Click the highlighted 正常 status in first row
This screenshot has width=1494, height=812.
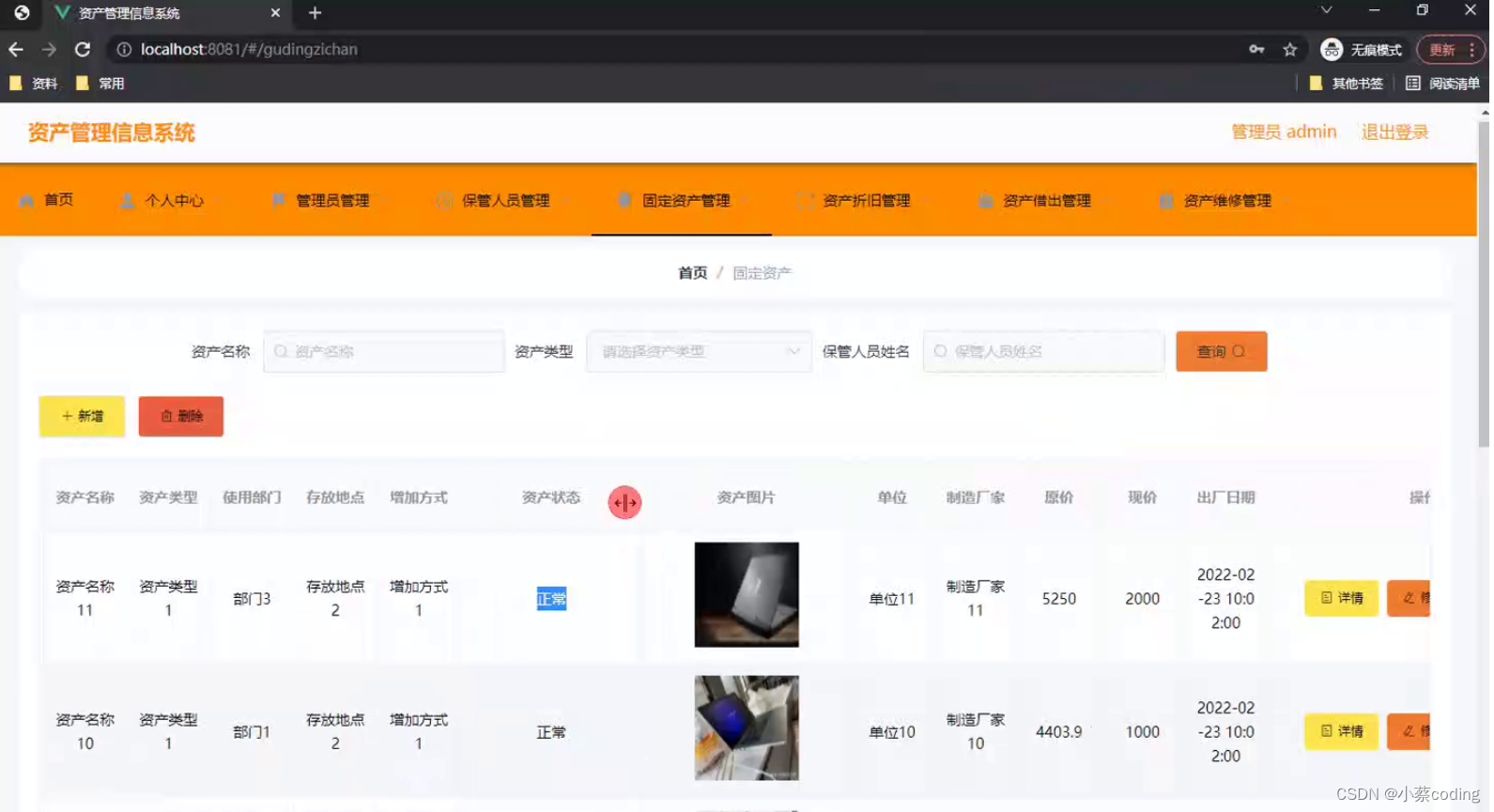(x=551, y=599)
